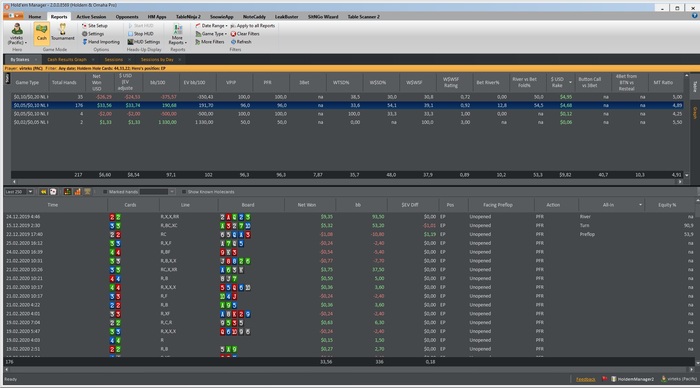Viewport: 700px width, 388px height.
Task: Expand the More Reports dropdown
Action: [x=177, y=34]
